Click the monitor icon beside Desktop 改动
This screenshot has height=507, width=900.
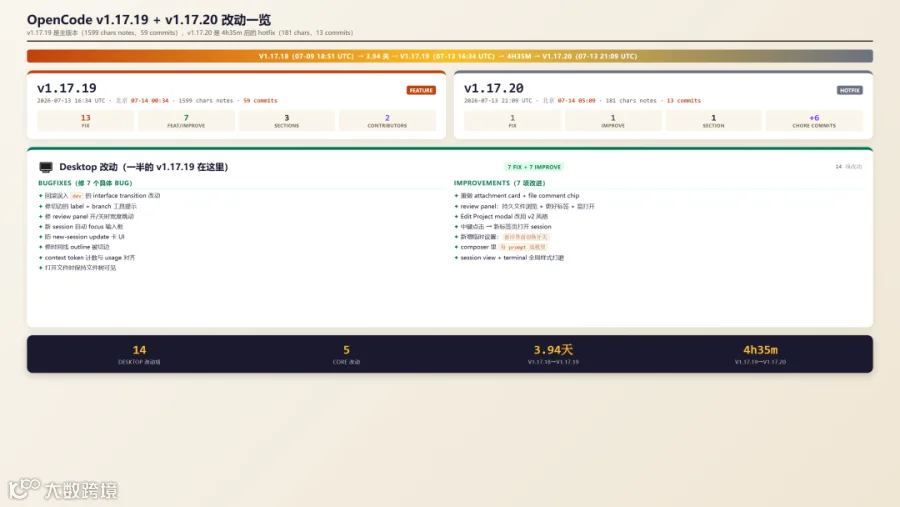tap(45, 167)
